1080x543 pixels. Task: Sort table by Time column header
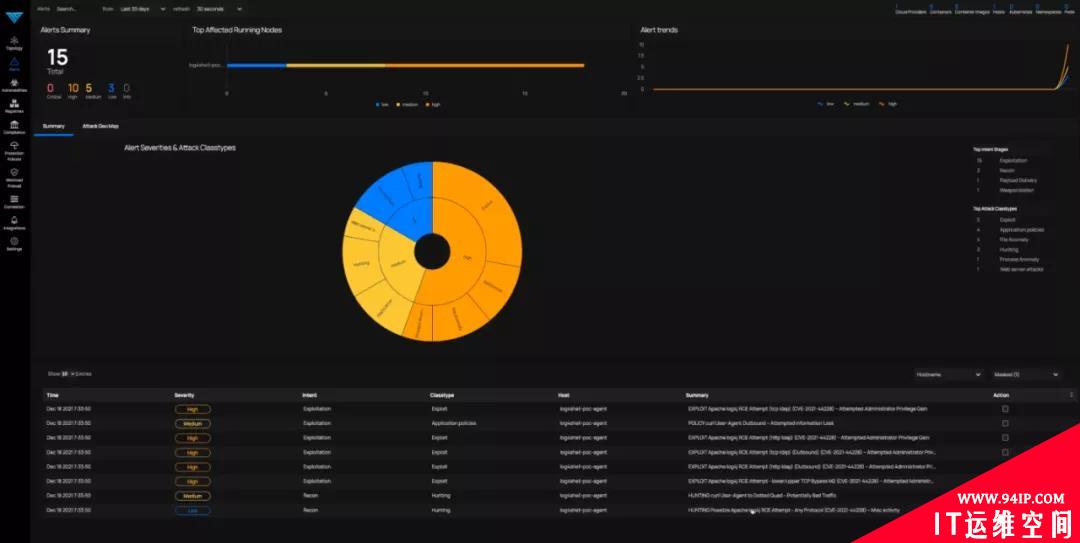click(52, 395)
